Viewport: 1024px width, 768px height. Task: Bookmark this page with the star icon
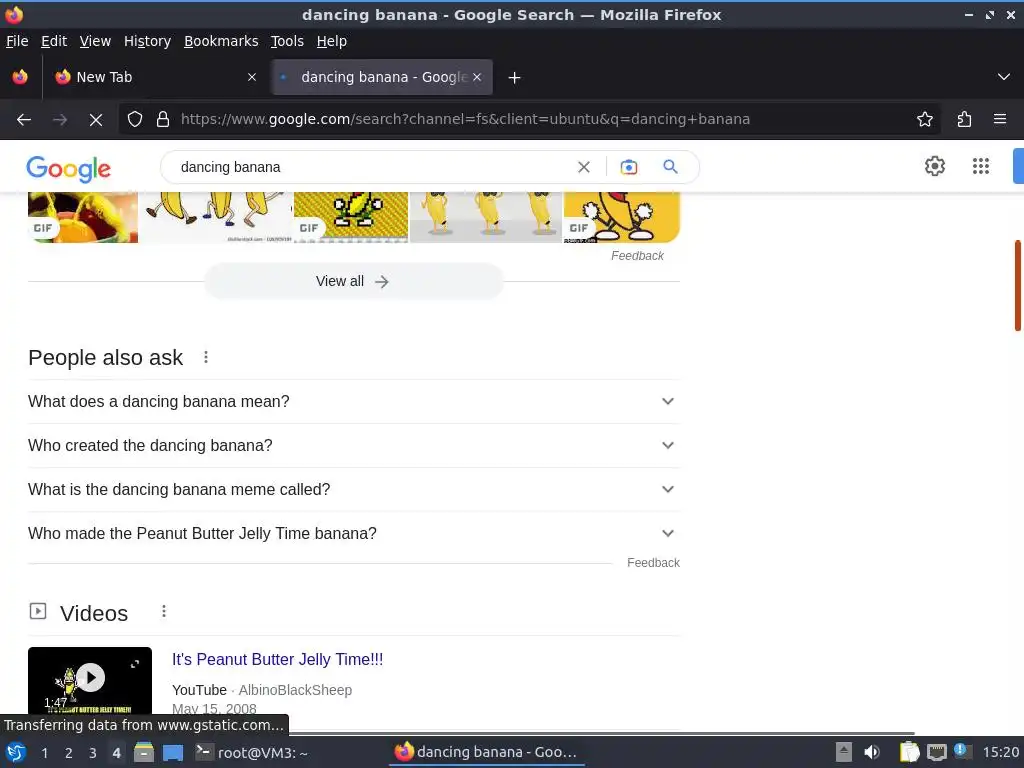coord(925,120)
